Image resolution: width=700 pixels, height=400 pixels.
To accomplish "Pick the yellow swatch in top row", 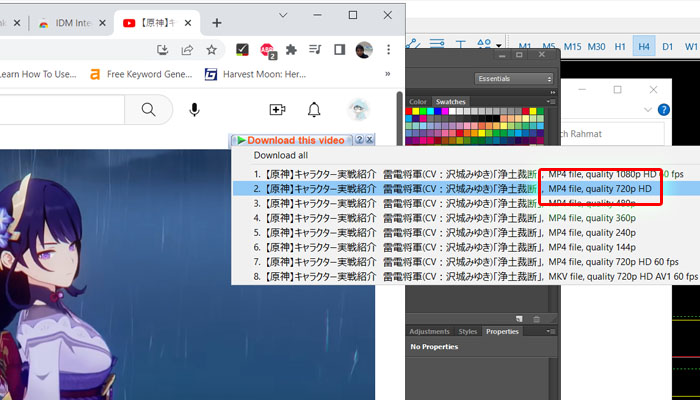I will point(416,111).
